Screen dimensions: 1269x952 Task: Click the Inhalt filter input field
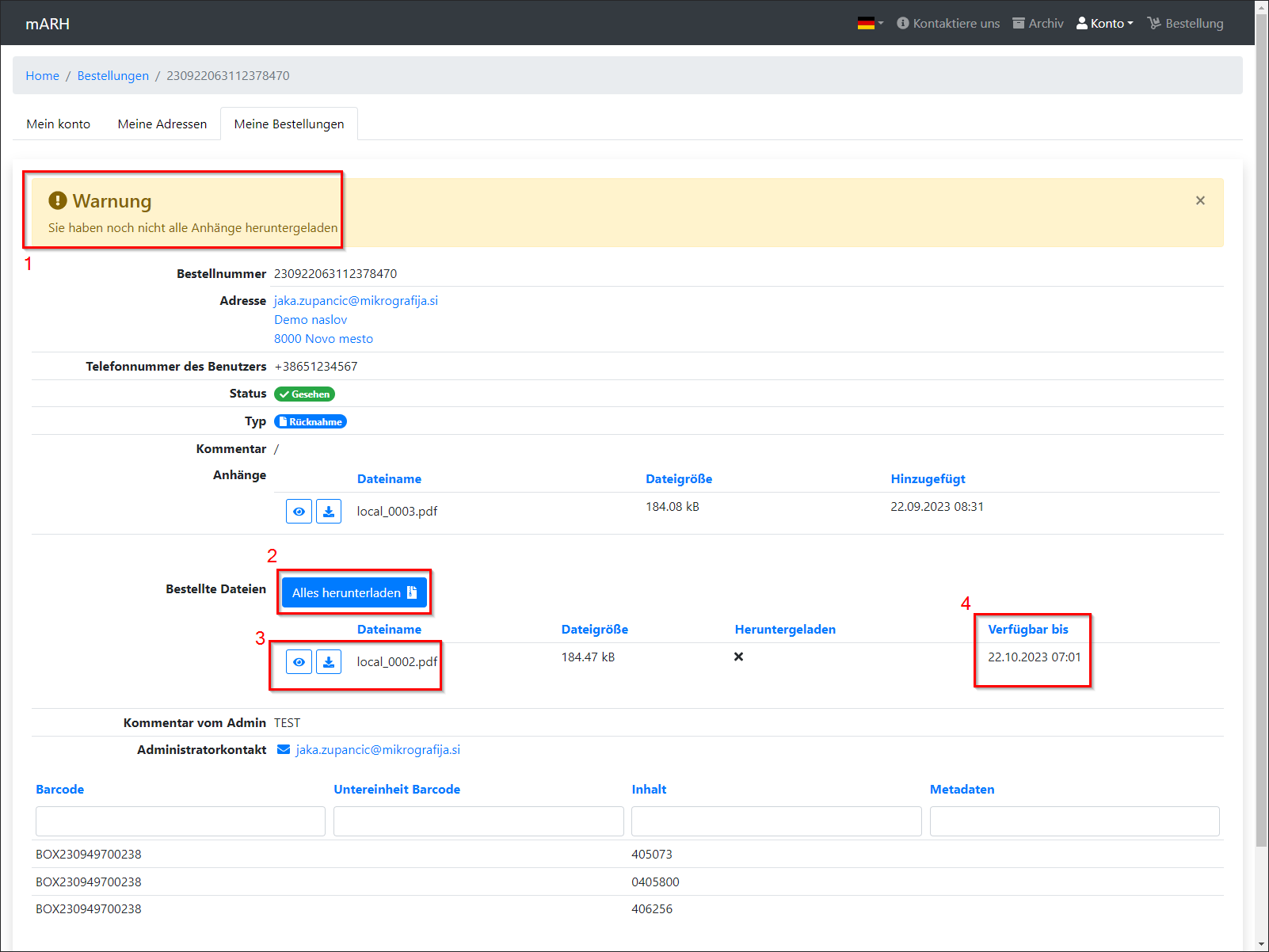click(x=776, y=821)
